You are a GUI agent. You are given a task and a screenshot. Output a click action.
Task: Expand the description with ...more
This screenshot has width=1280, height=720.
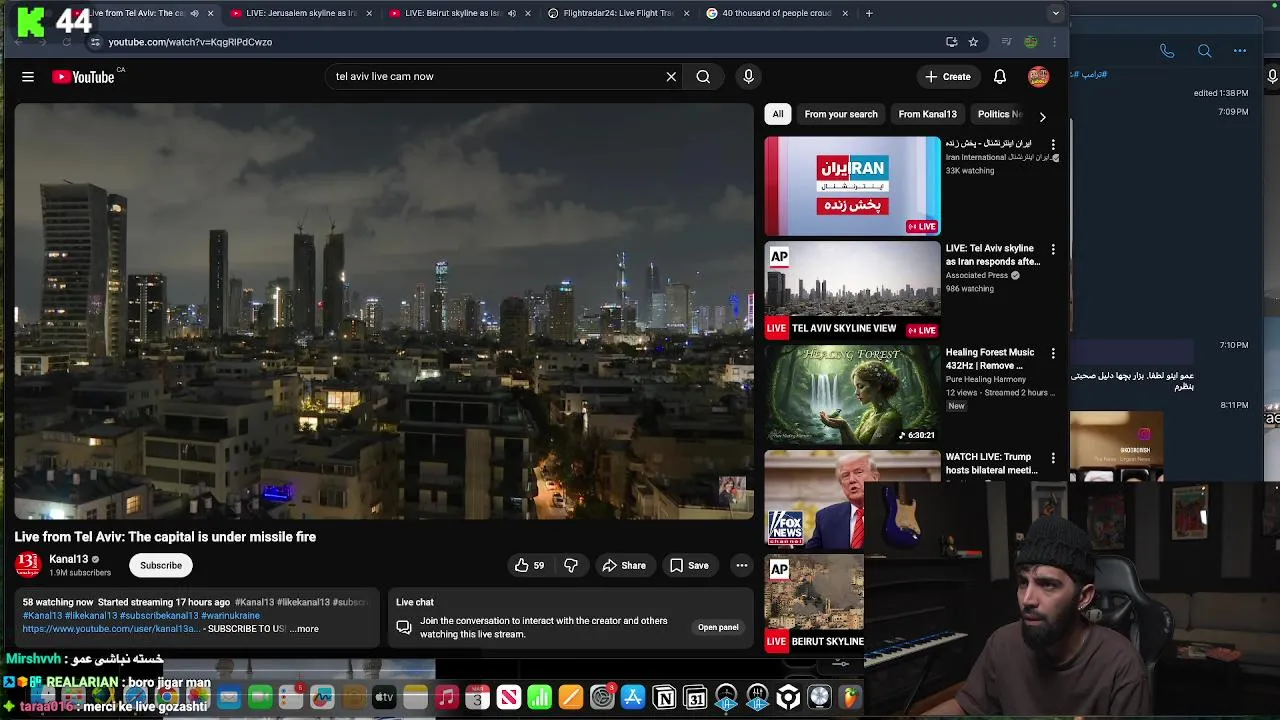304,629
